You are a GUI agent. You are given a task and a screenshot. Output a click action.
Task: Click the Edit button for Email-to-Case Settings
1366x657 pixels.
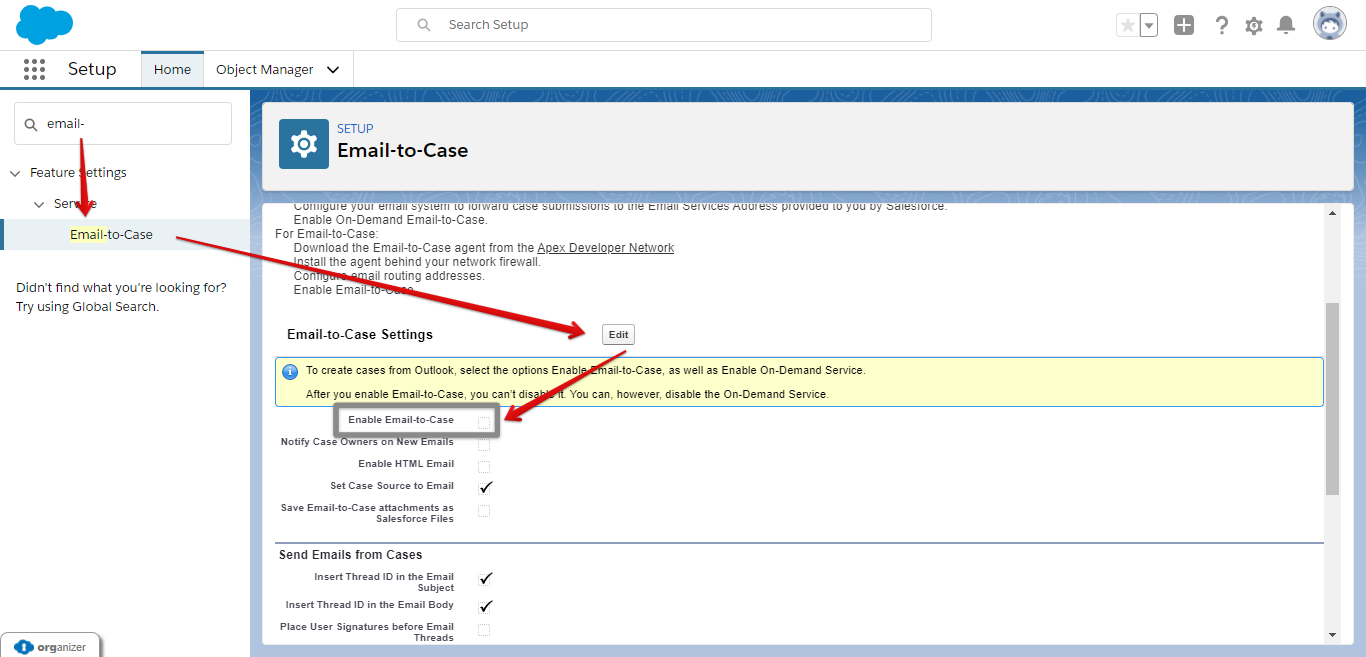pyautogui.click(x=617, y=334)
